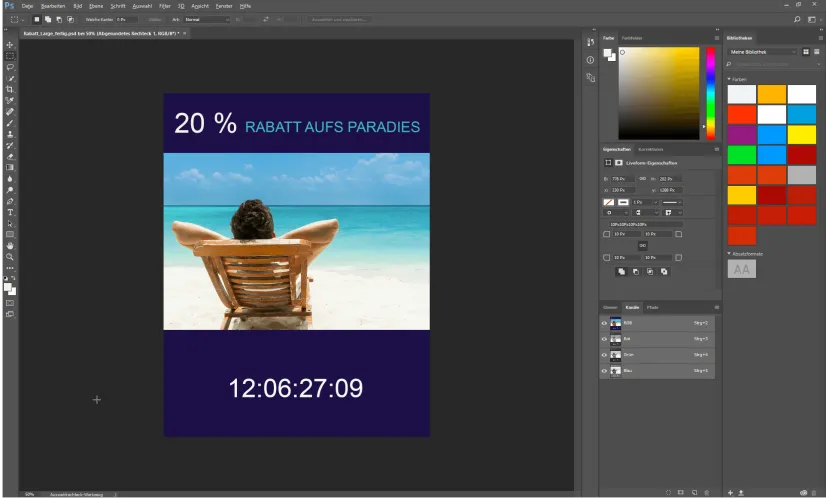The height and width of the screenshot is (500, 826).
Task: Select the Gradient tool
Action: [x=9, y=168]
